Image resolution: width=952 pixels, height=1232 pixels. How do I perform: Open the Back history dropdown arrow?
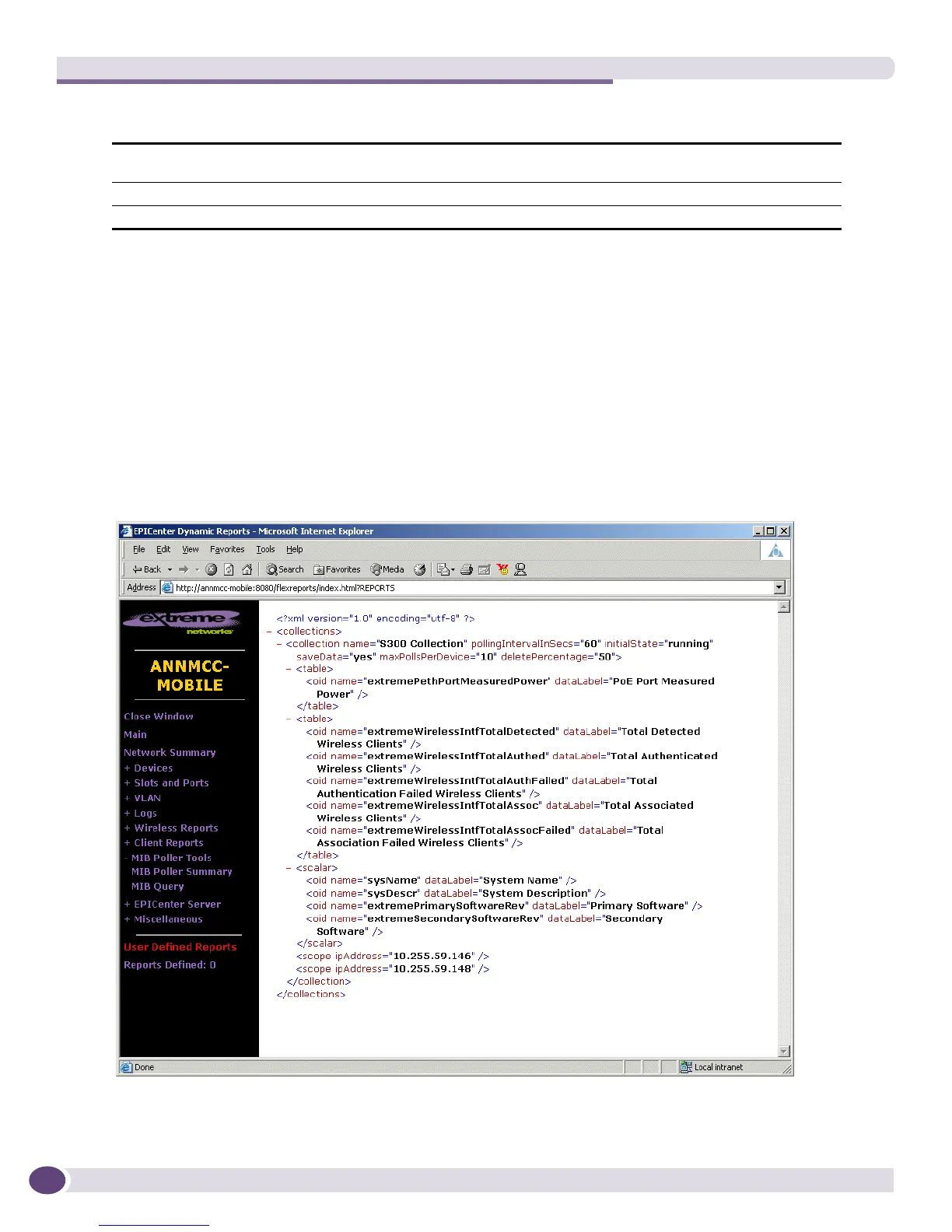(x=170, y=569)
